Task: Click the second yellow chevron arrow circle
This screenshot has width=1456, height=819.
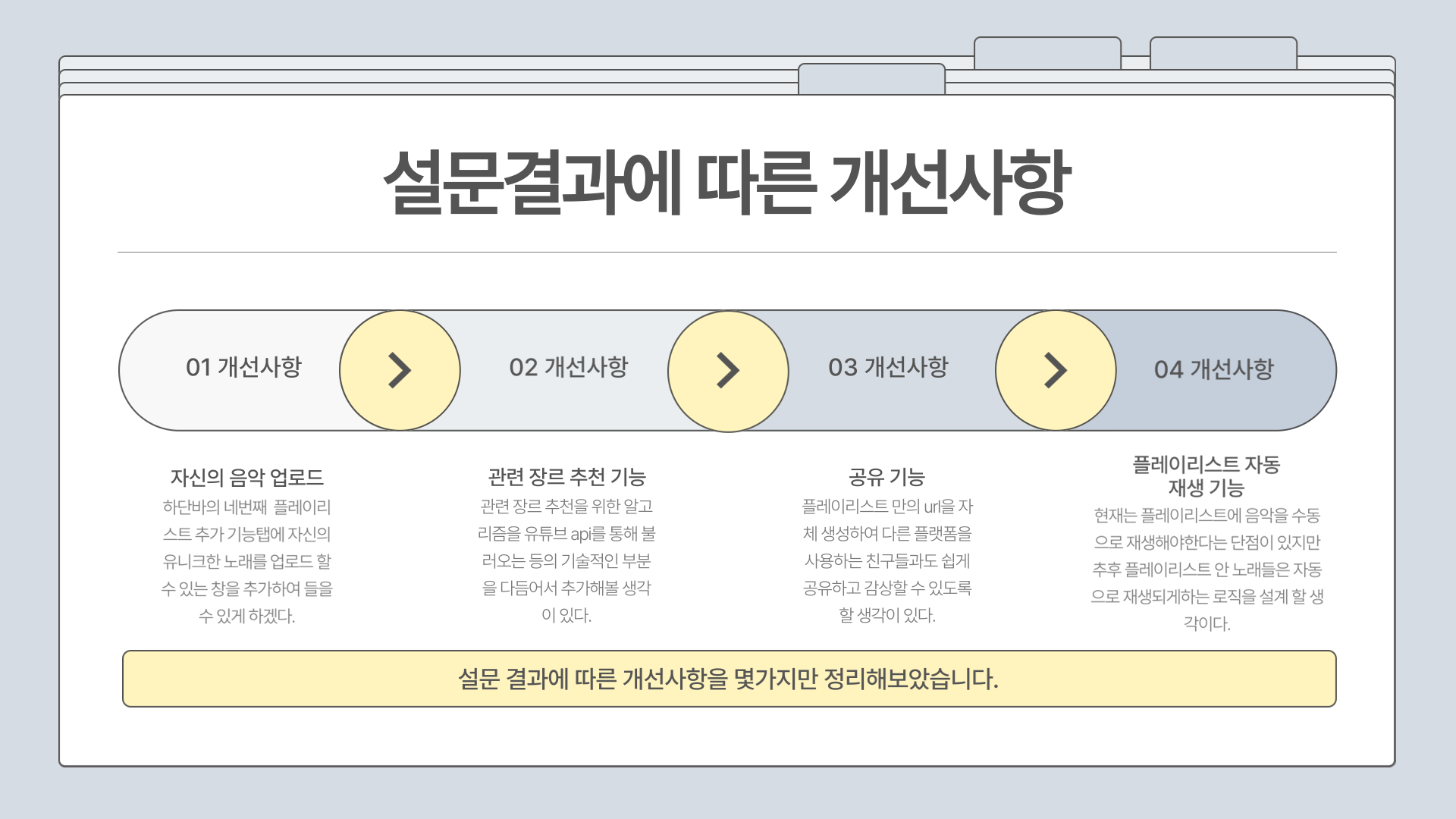Action: click(x=728, y=371)
